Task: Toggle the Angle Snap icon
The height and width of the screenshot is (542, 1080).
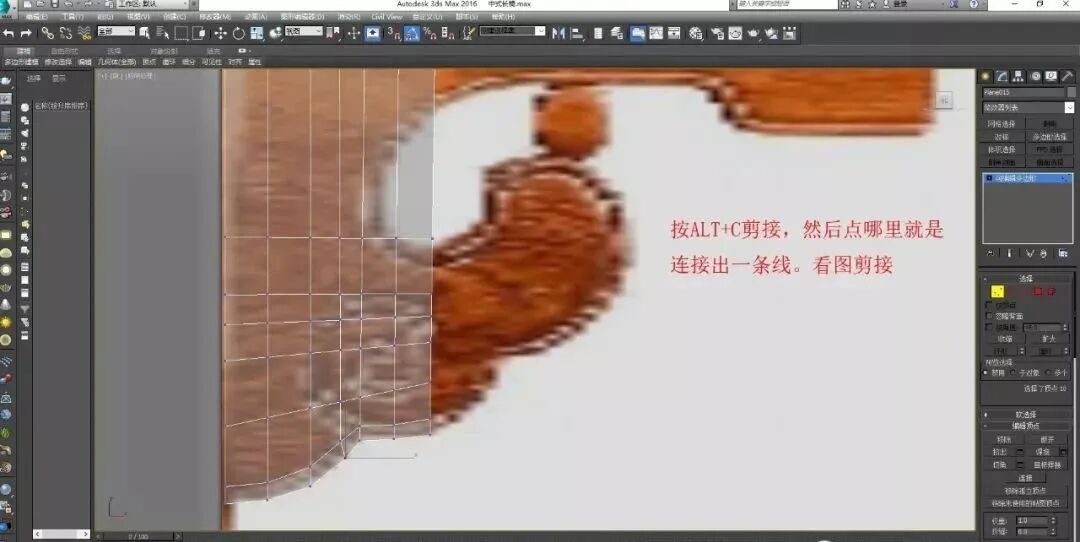Action: click(411, 32)
